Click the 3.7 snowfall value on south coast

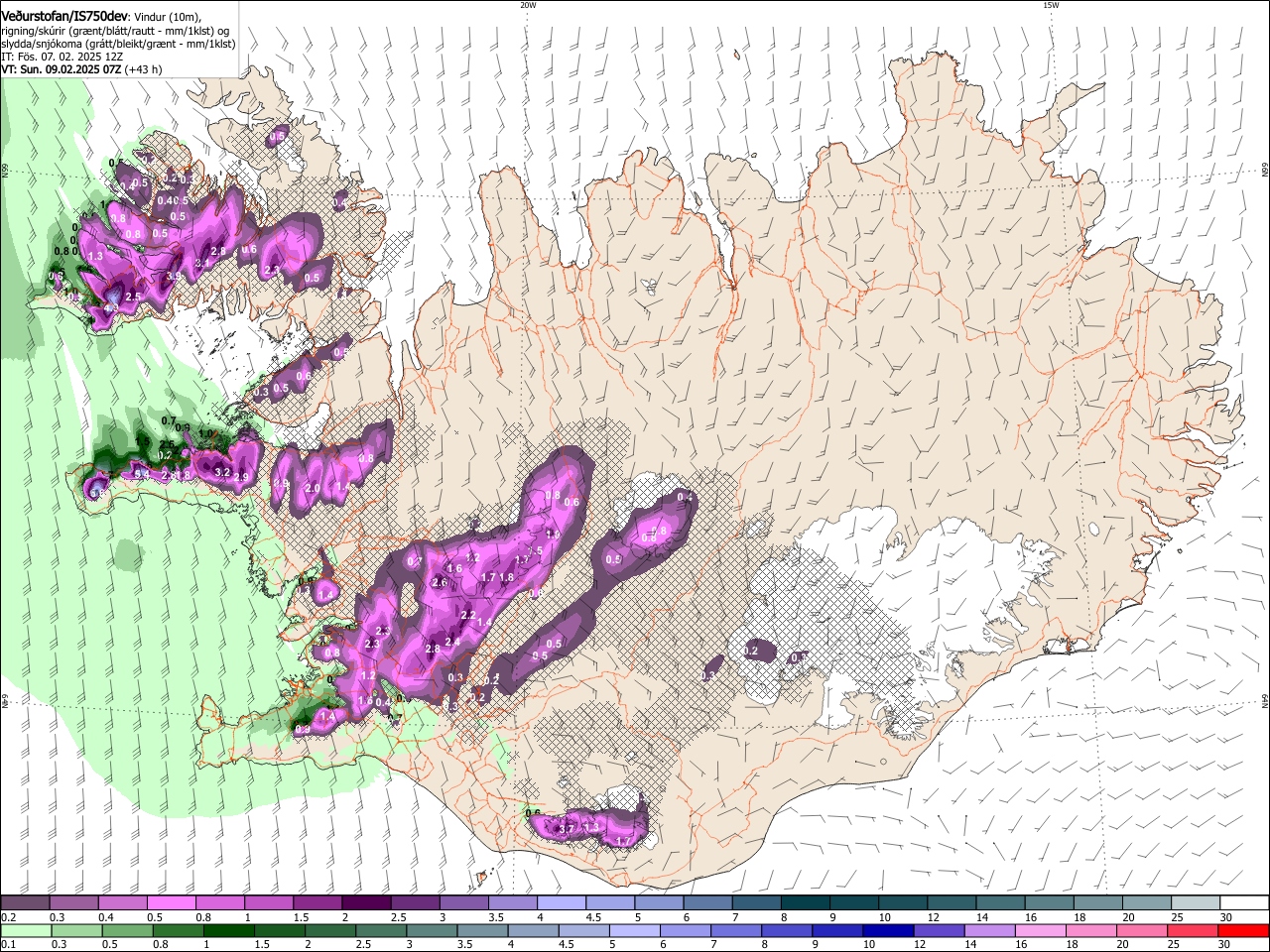click(568, 828)
